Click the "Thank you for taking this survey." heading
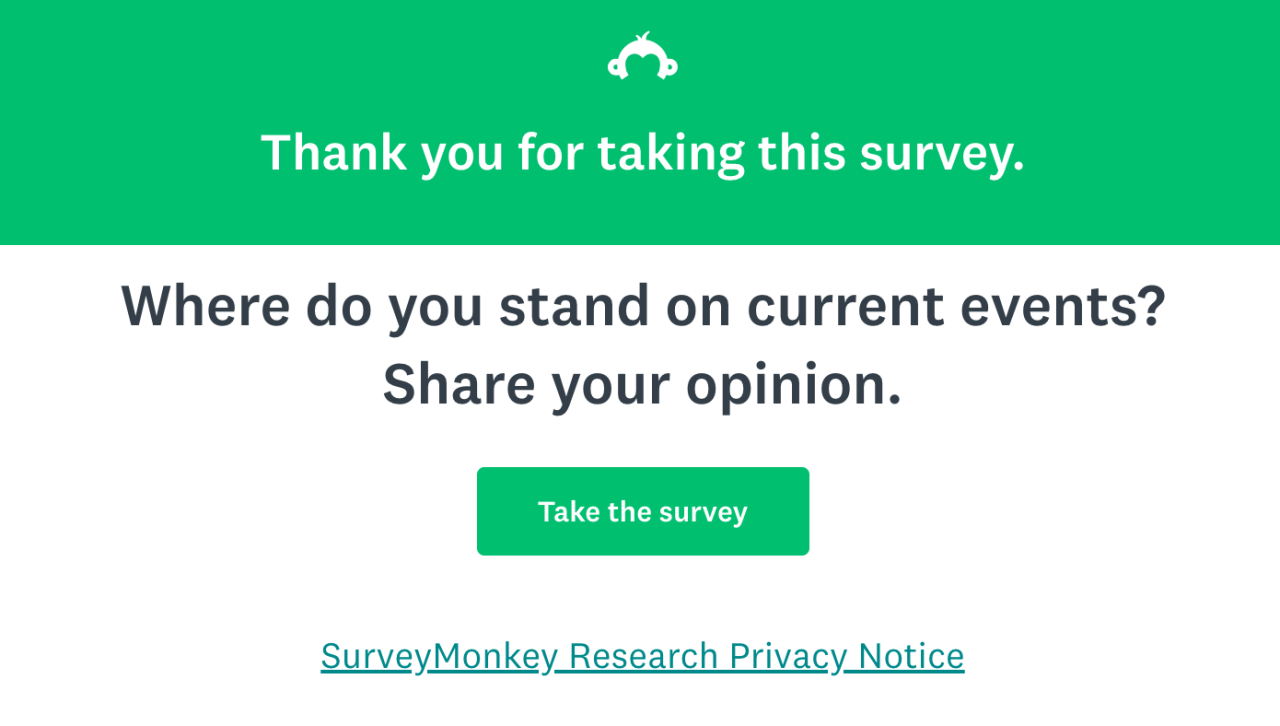The image size is (1280, 726). (642, 153)
